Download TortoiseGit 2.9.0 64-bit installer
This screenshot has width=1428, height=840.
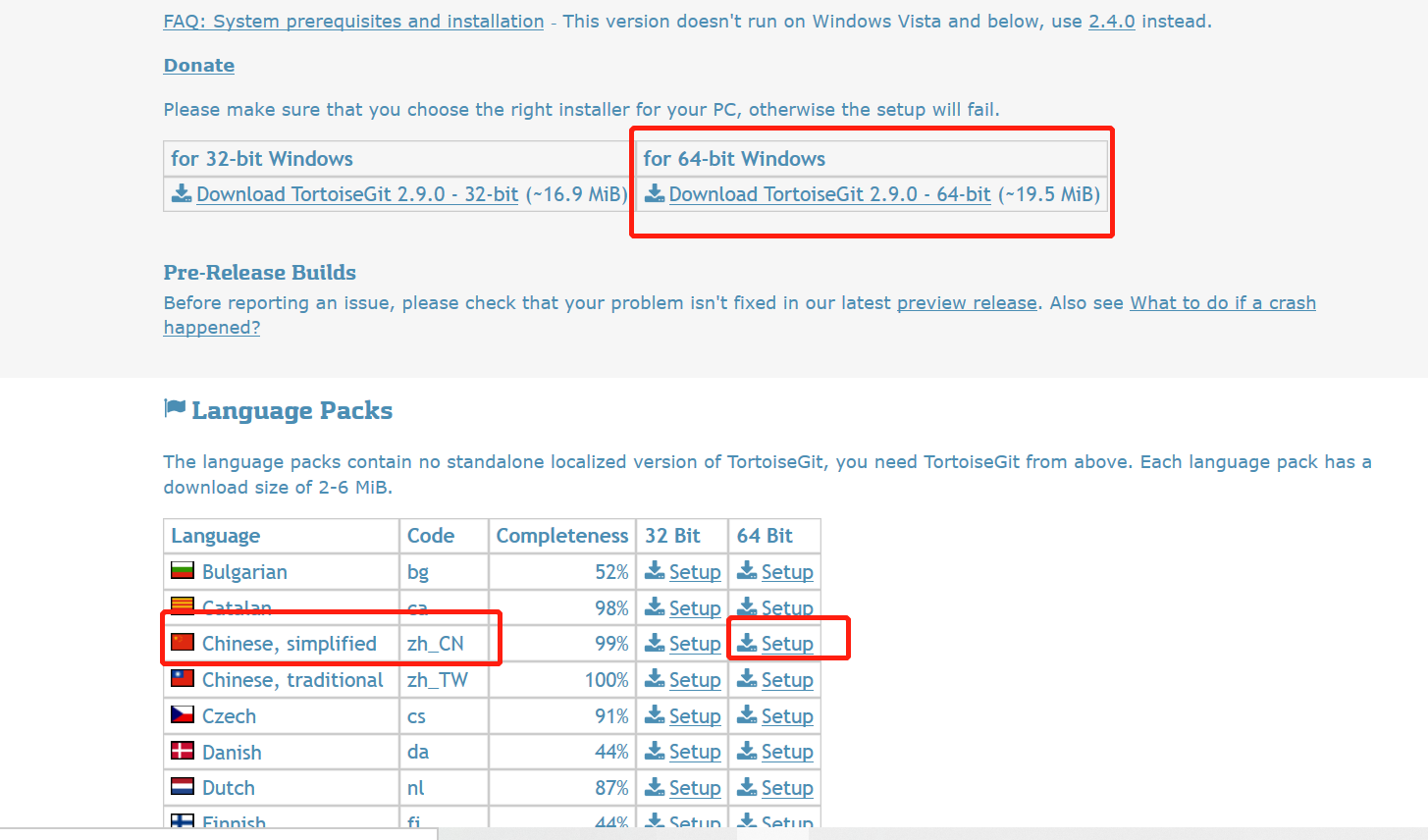(830, 194)
